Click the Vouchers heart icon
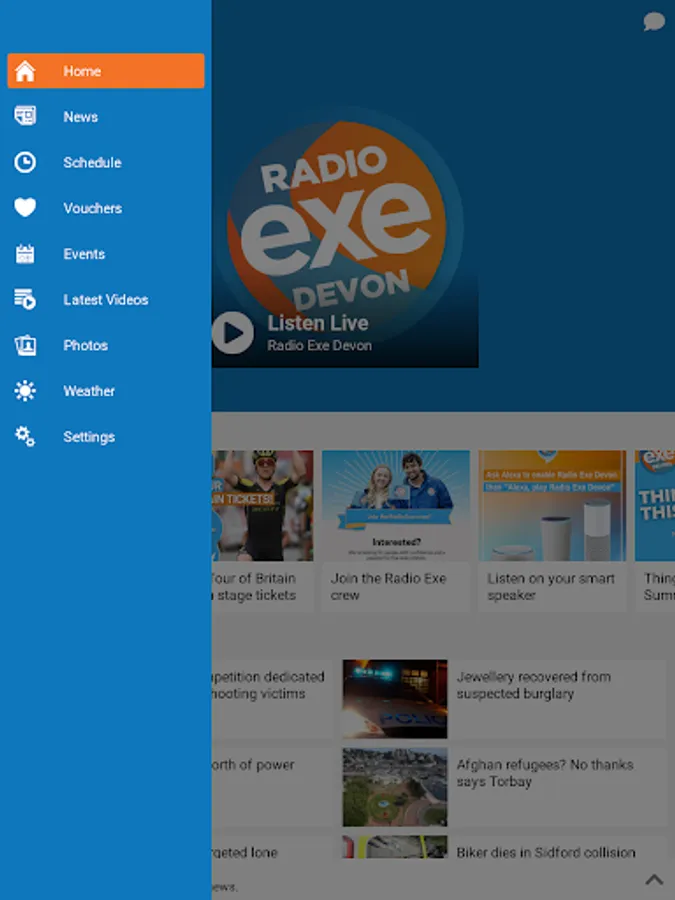The height and width of the screenshot is (900, 675). [x=25, y=207]
